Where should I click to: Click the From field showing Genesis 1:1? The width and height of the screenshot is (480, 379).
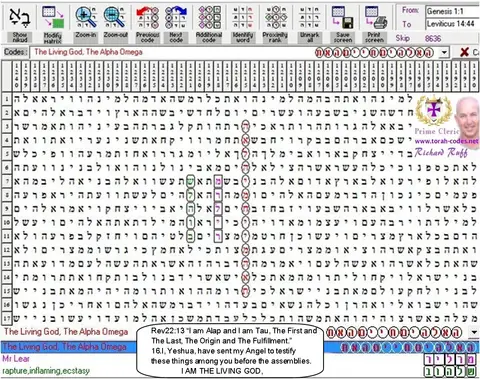click(x=453, y=11)
